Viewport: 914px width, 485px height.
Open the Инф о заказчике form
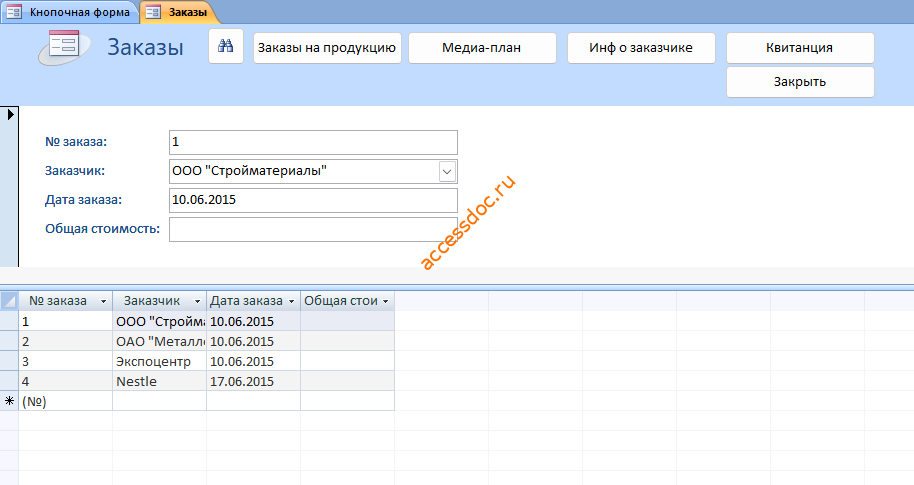641,48
